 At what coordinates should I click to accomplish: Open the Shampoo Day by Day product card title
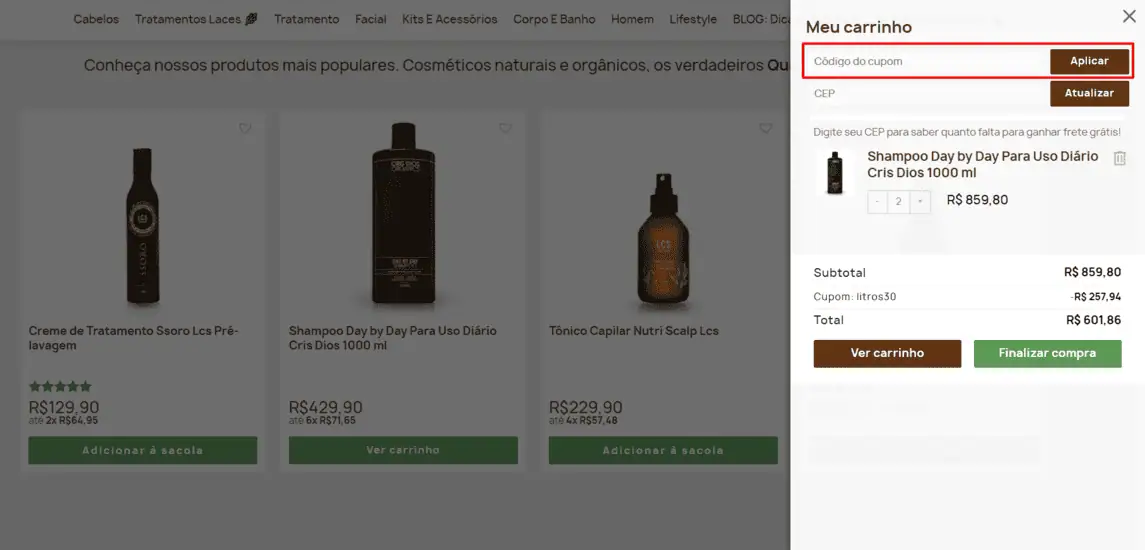[x=393, y=338]
